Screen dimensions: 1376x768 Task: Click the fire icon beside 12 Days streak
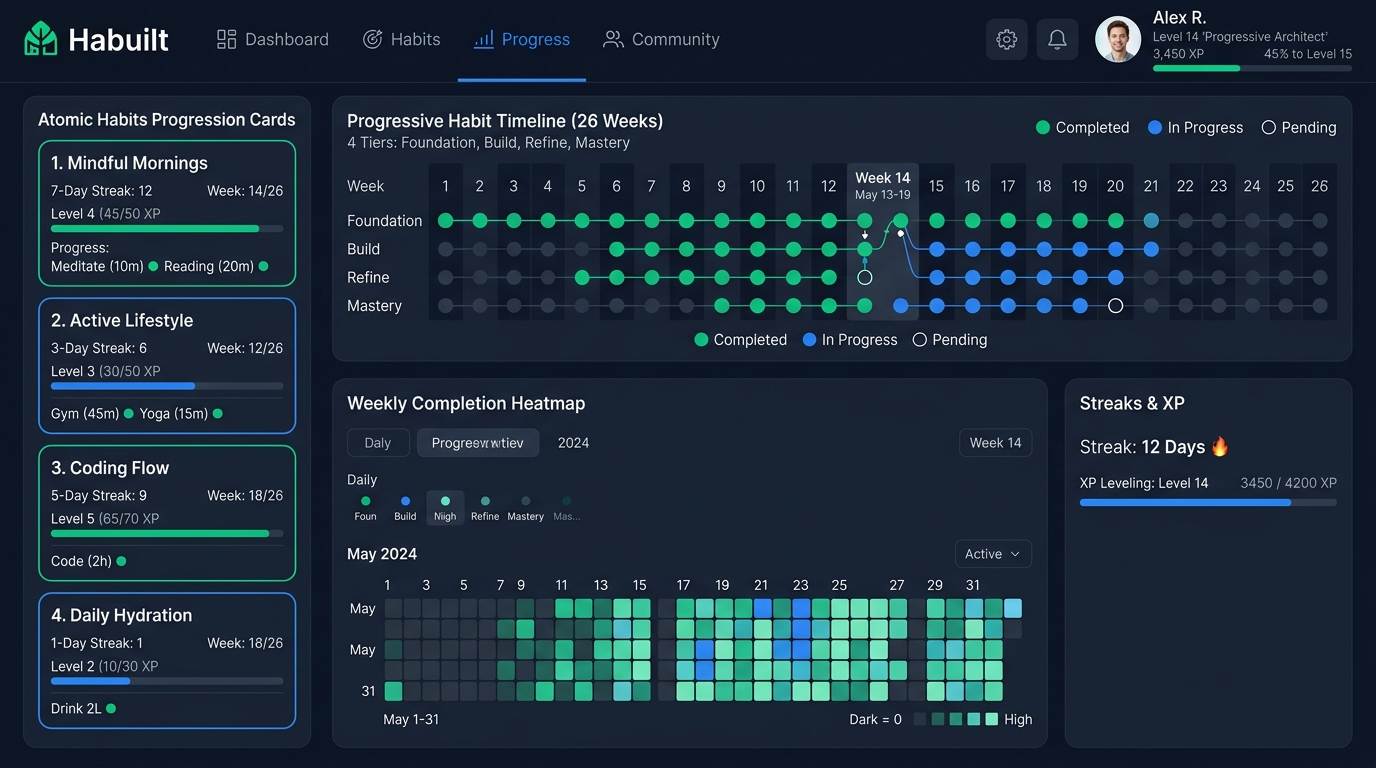(x=1219, y=446)
